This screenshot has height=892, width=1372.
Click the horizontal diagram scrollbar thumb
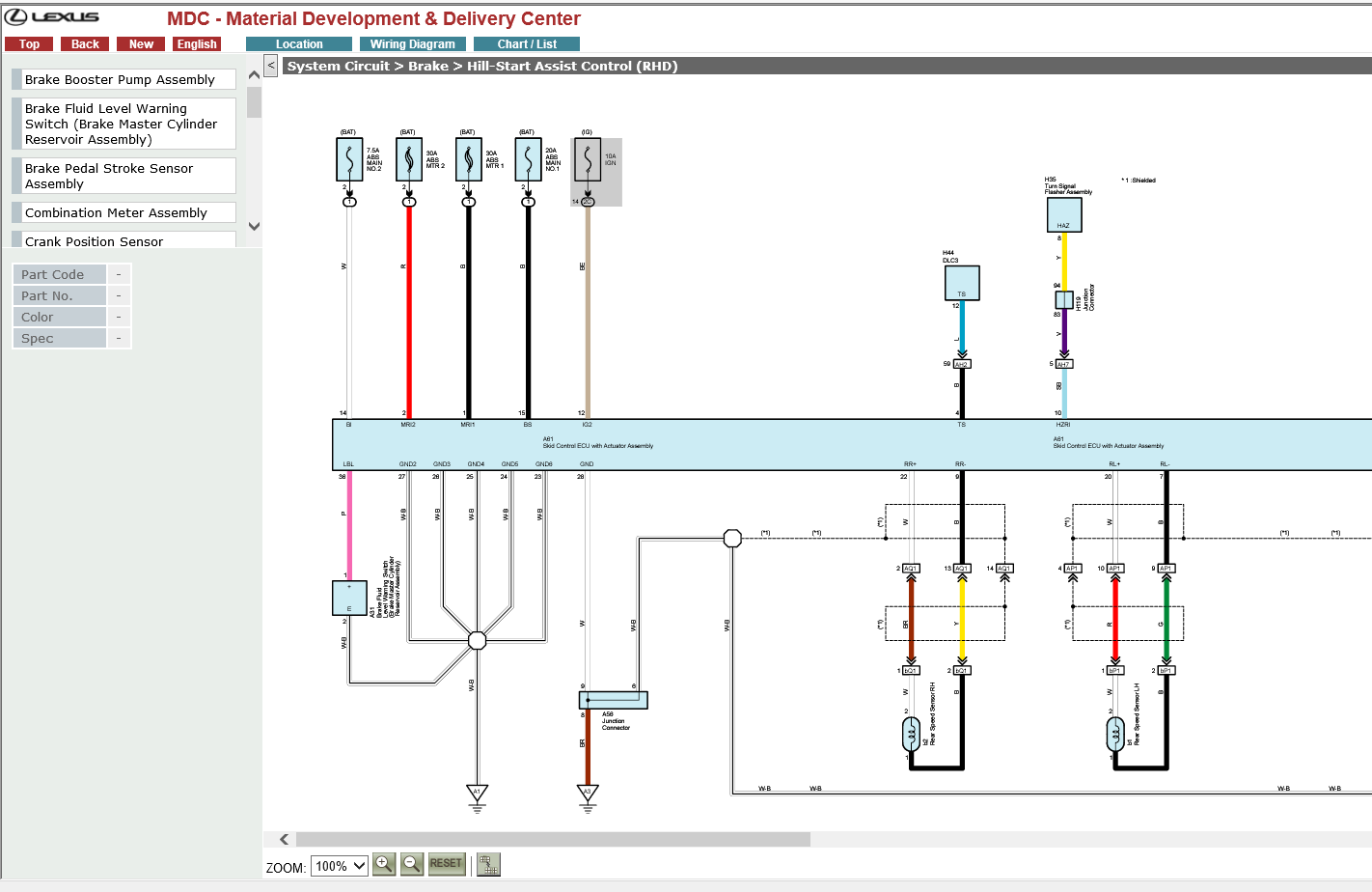(553, 840)
